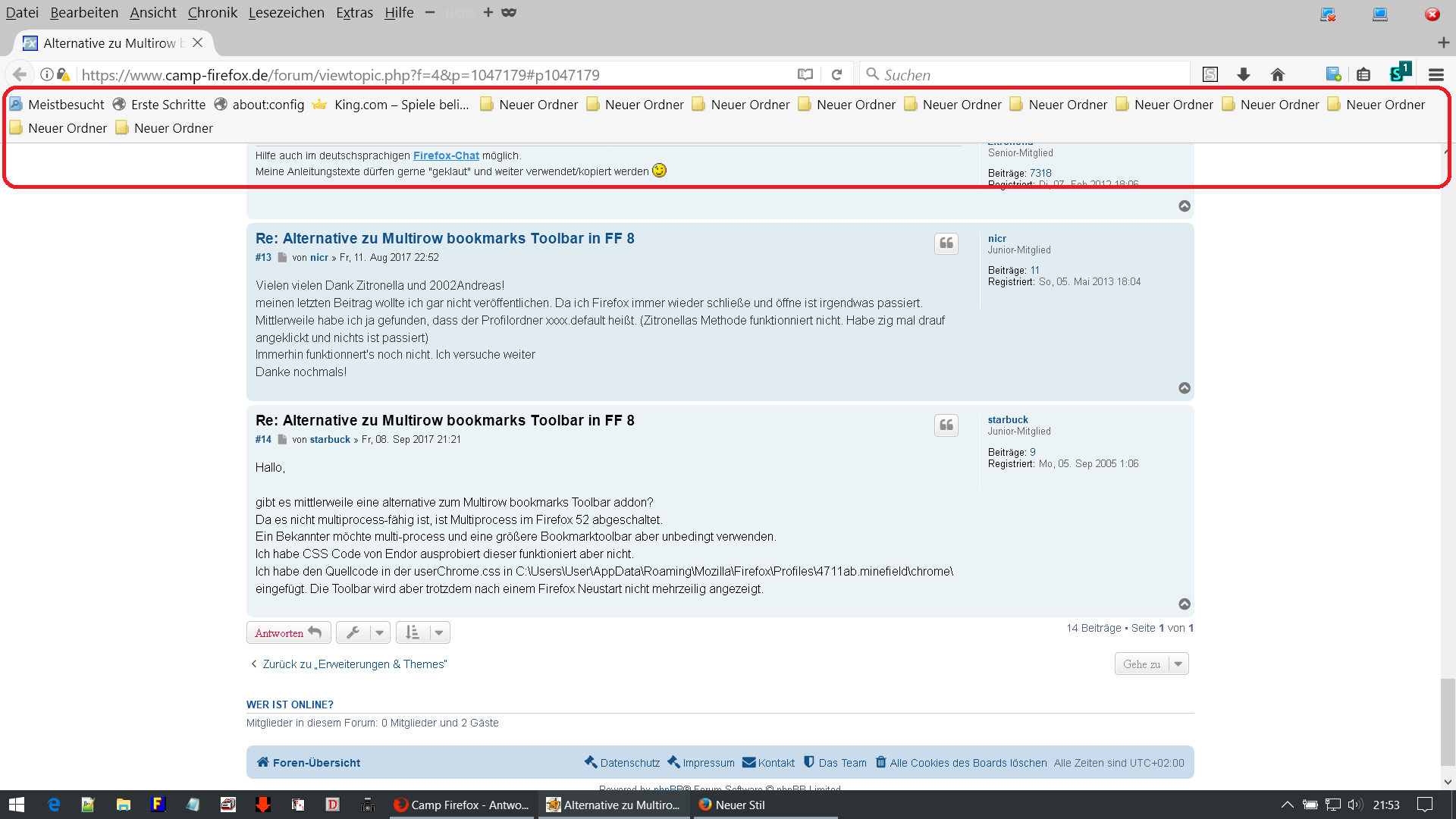Click the page vertical scrollbar thumb
Screen dimensions: 1456x819
1448,722
